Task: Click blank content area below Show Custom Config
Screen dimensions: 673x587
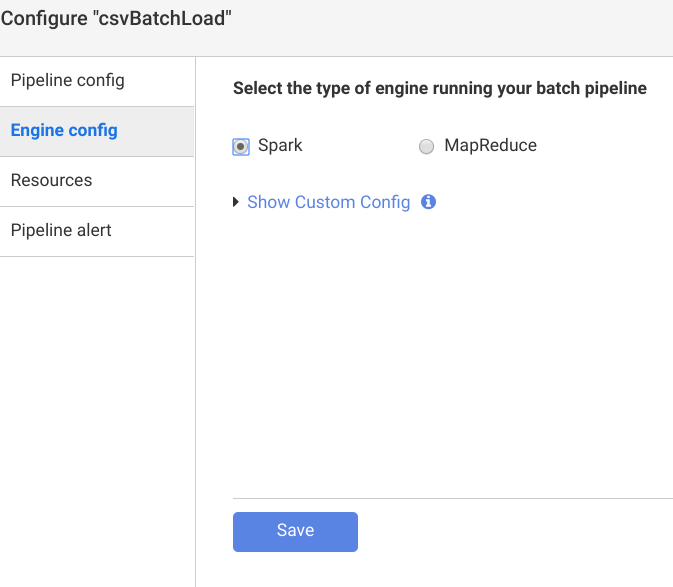Action: point(450,350)
